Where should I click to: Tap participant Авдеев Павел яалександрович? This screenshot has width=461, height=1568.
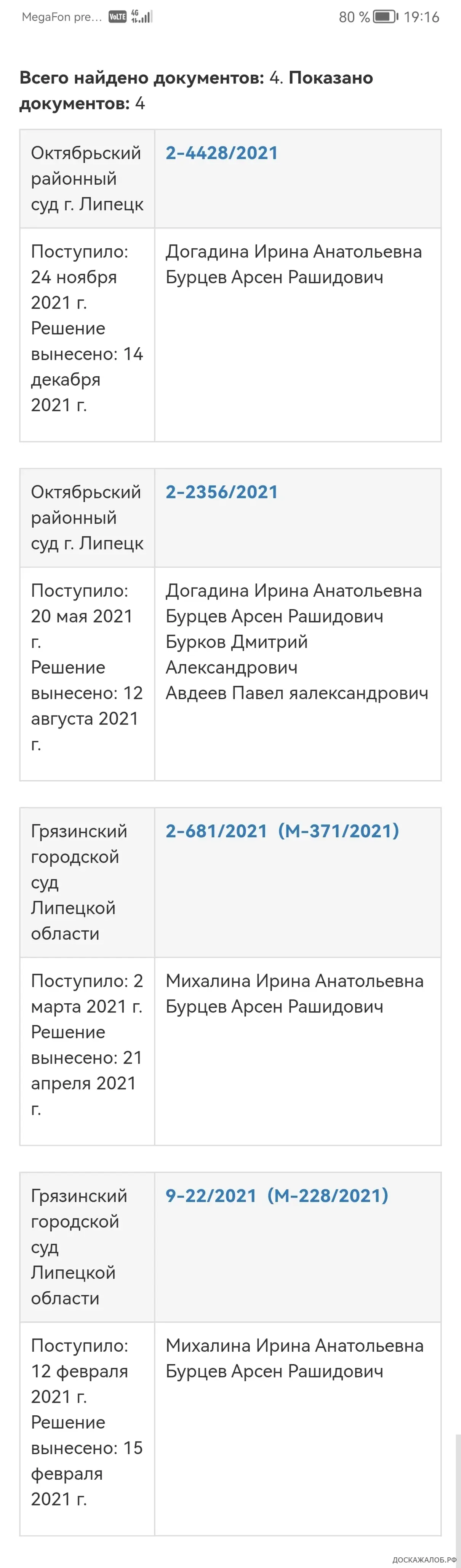(296, 693)
